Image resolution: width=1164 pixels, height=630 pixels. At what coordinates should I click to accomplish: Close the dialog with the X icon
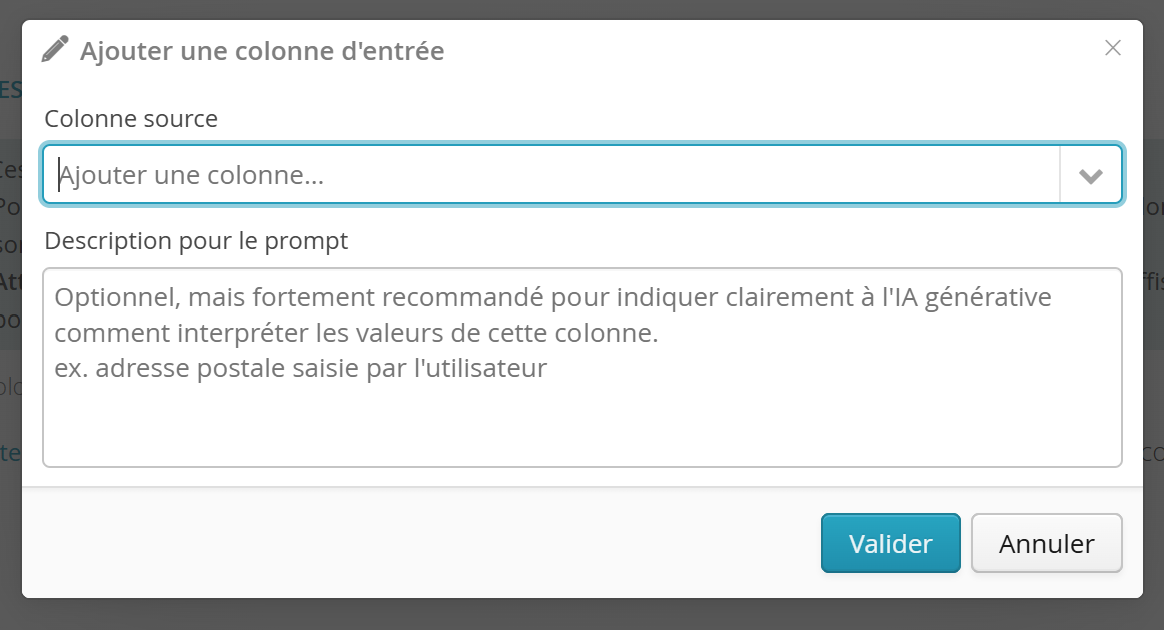point(1112,48)
